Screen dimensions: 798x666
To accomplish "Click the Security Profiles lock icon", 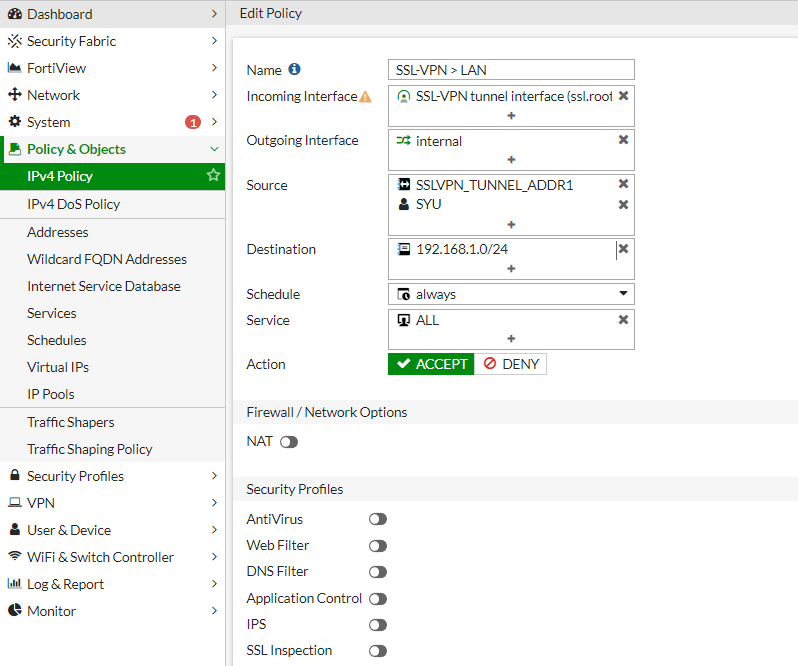I will 15,475.
